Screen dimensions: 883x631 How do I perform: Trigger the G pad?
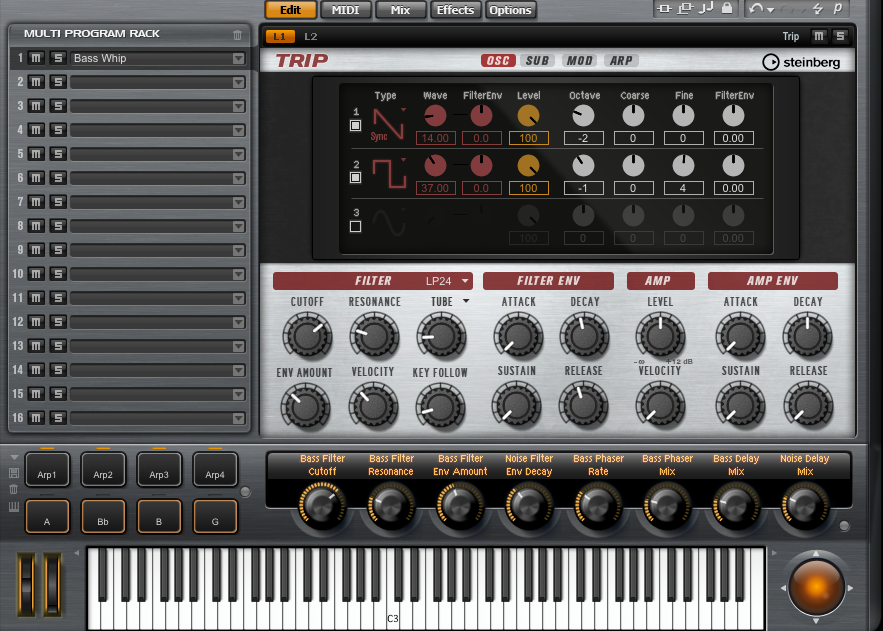pyautogui.click(x=215, y=516)
